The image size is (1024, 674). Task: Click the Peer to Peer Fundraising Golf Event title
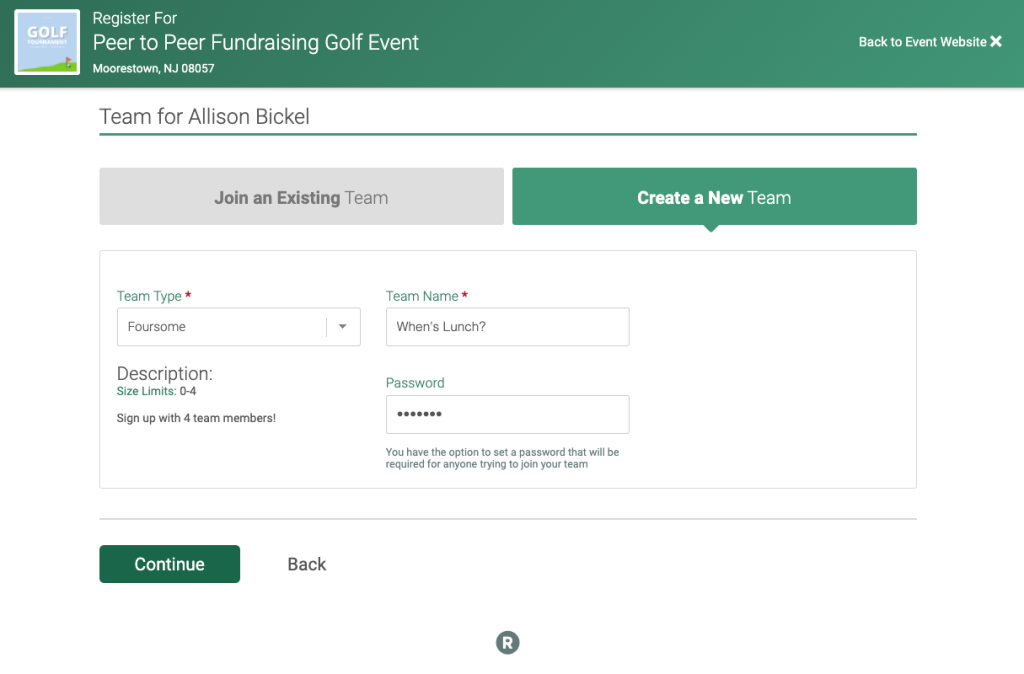255,42
